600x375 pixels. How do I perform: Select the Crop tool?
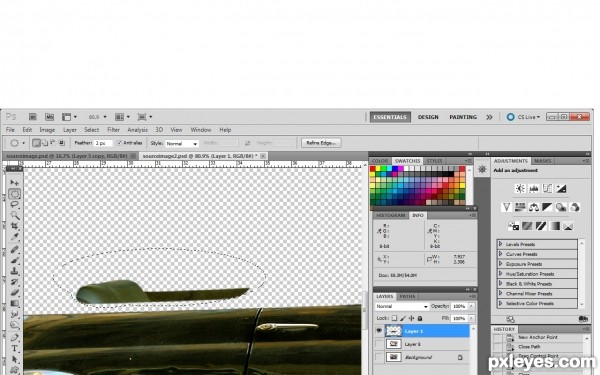(15, 226)
